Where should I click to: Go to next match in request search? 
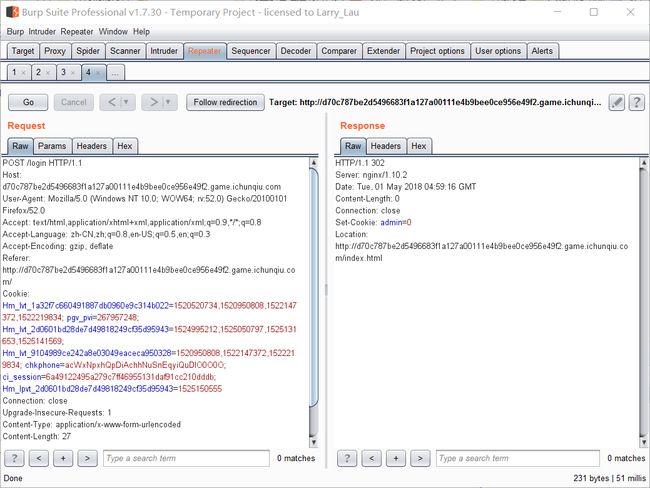[x=87, y=458]
